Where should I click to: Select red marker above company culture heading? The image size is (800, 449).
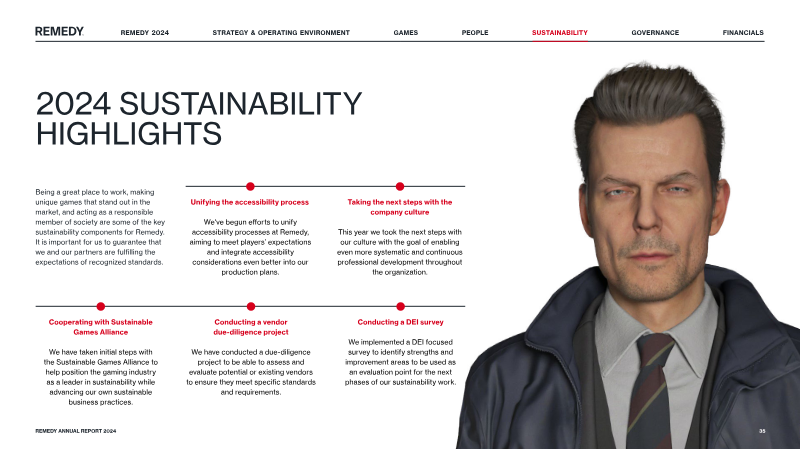[x=400, y=186]
